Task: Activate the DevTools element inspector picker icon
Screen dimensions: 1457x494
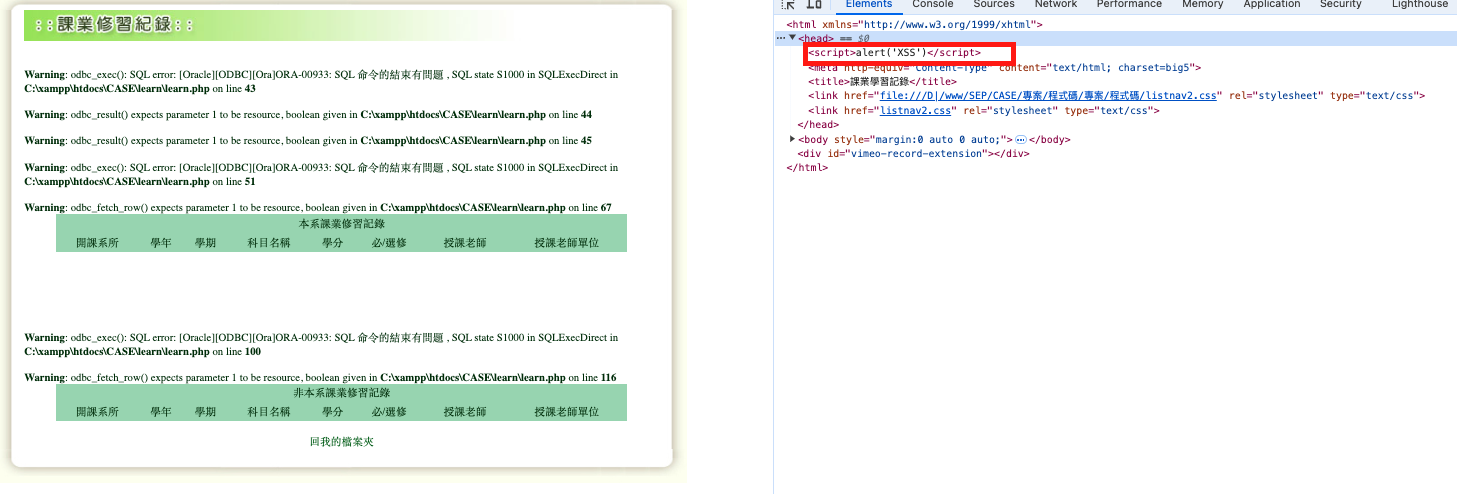Action: click(x=788, y=4)
